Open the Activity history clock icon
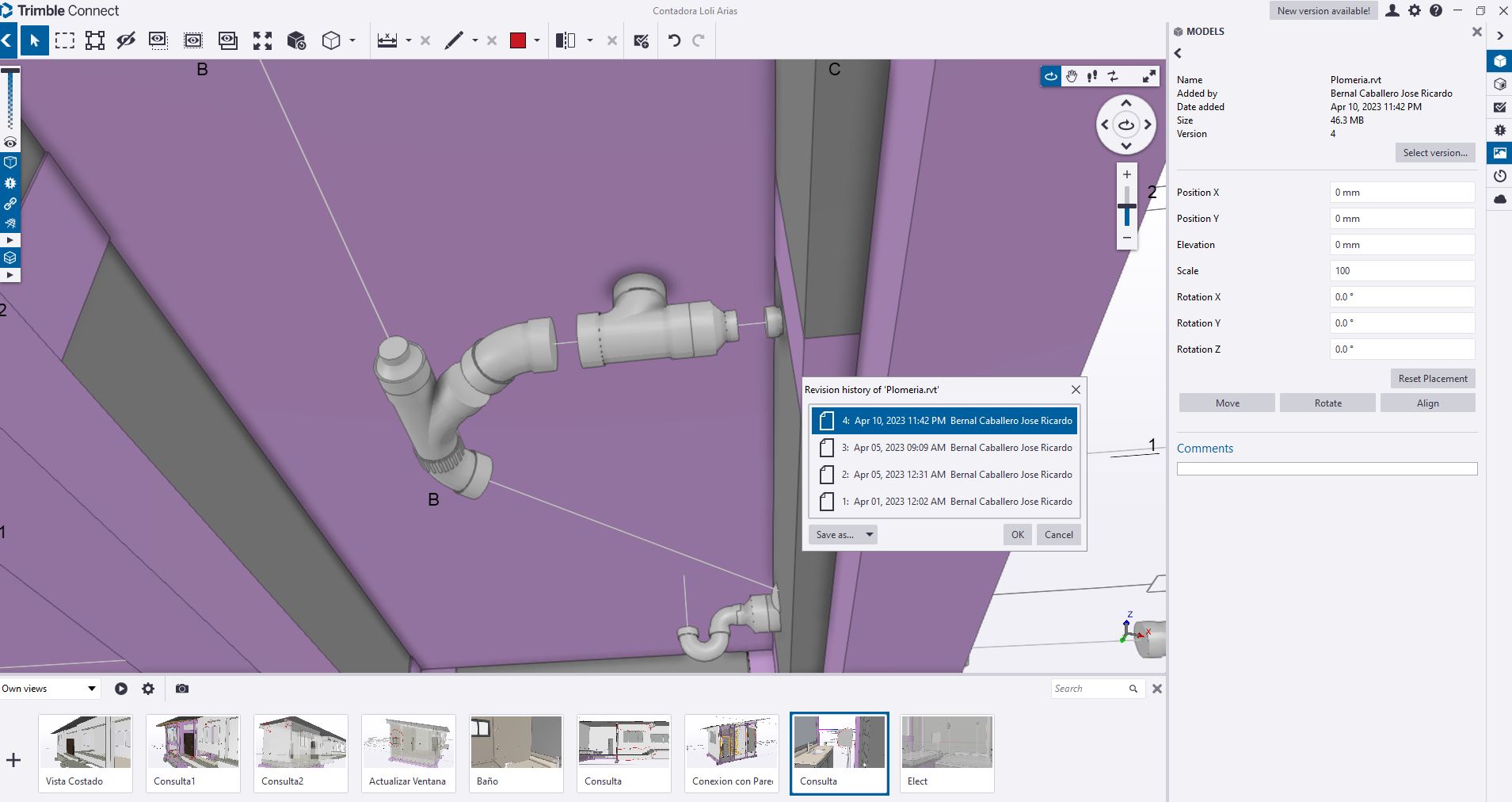1512x802 pixels. tap(1499, 176)
